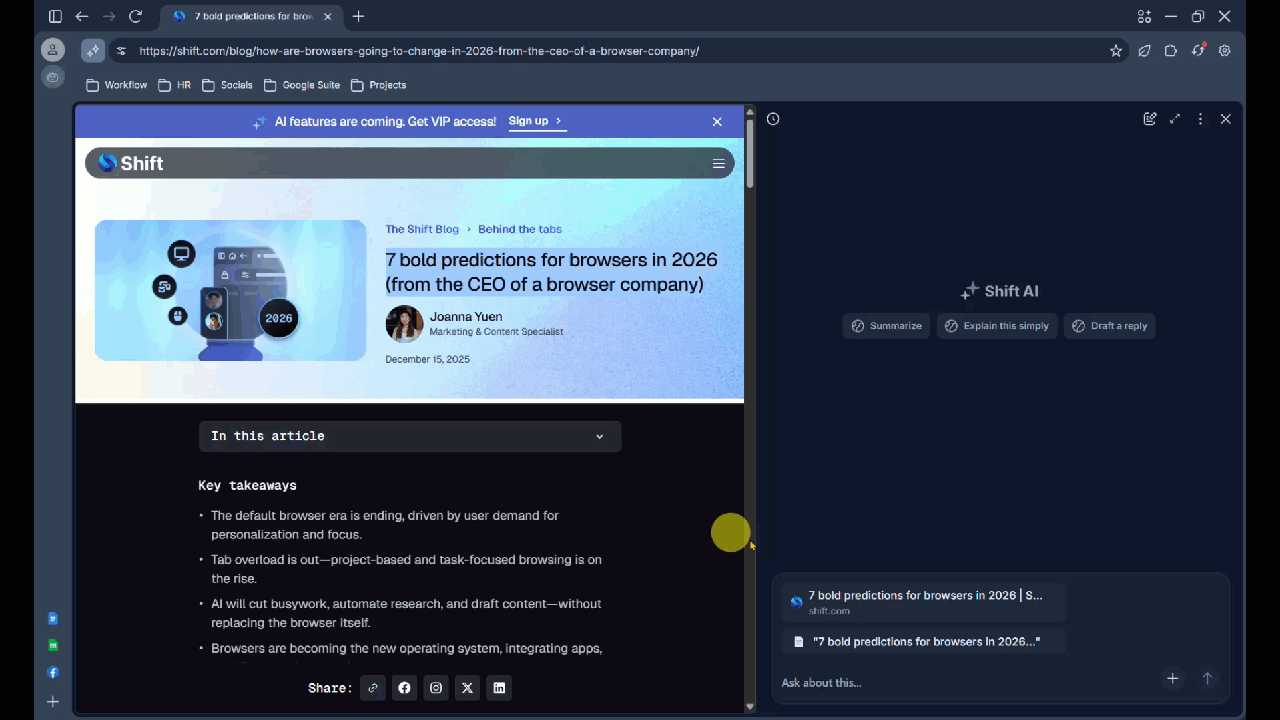This screenshot has height=720, width=1280.
Task: Share the article on X
Action: [467, 688]
